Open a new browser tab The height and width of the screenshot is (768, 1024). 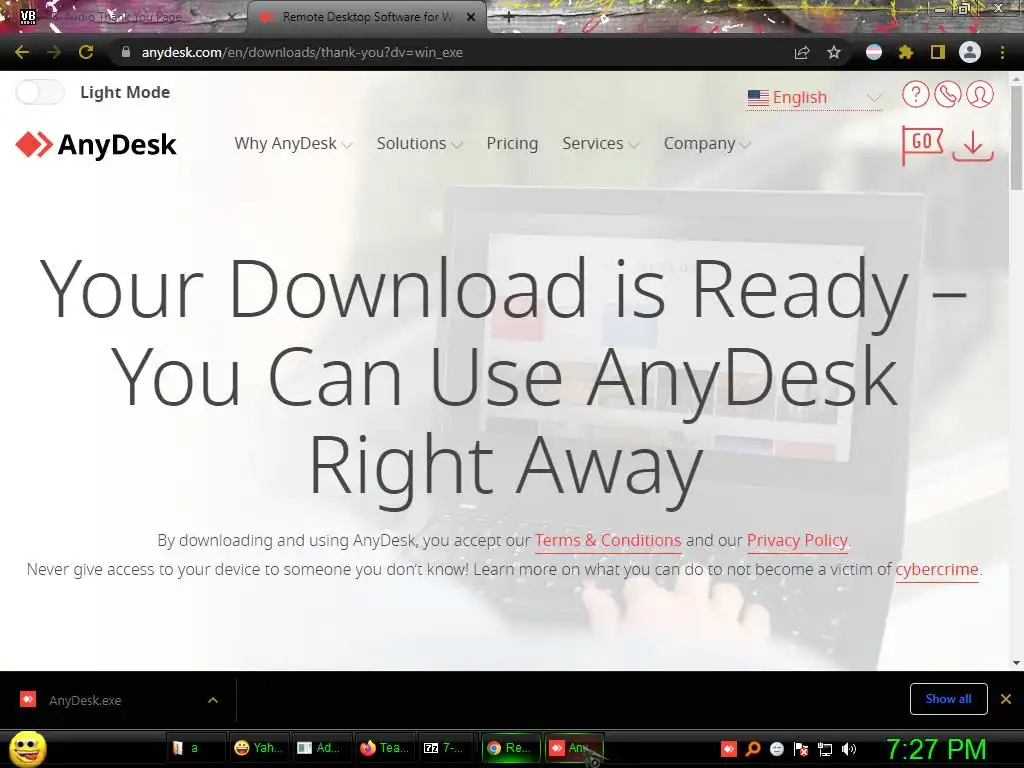tap(509, 17)
